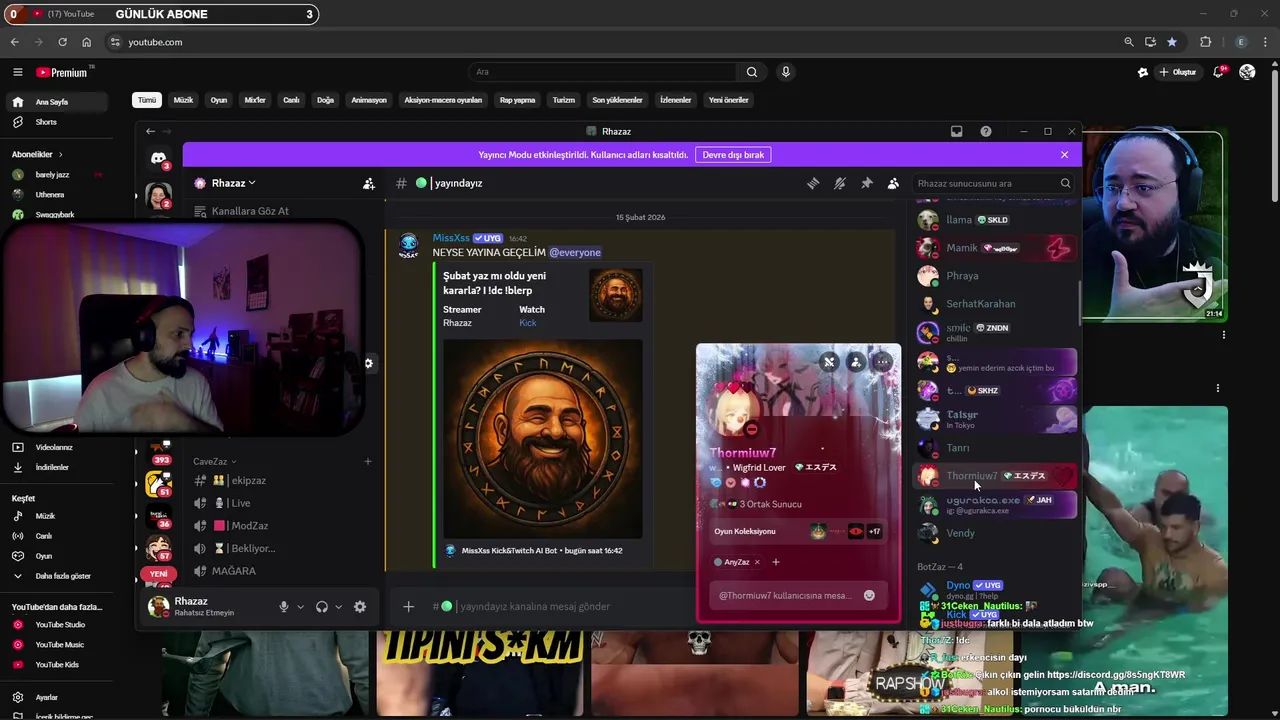Select Müzik chip on YouTube

(x=183, y=100)
